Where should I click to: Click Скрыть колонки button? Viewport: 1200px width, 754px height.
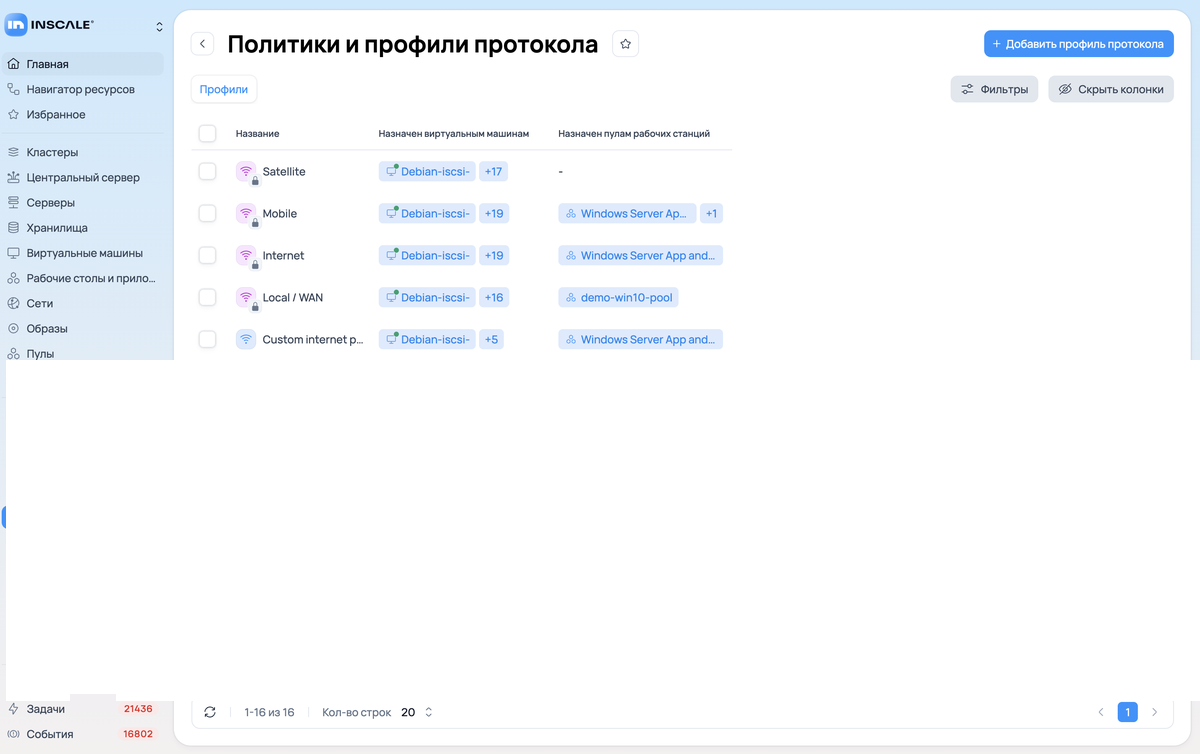click(1111, 89)
